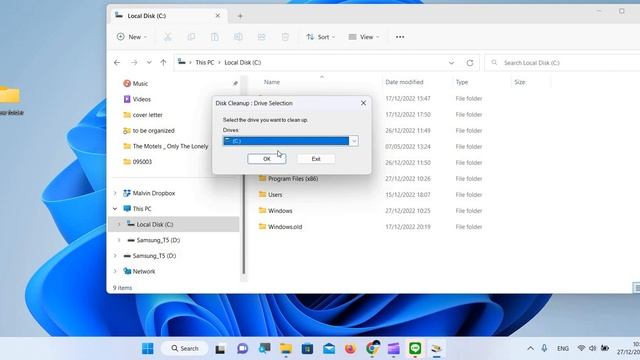Expand the Malvin Dropbox node
This screenshot has height=360, width=640.
[x=115, y=193]
